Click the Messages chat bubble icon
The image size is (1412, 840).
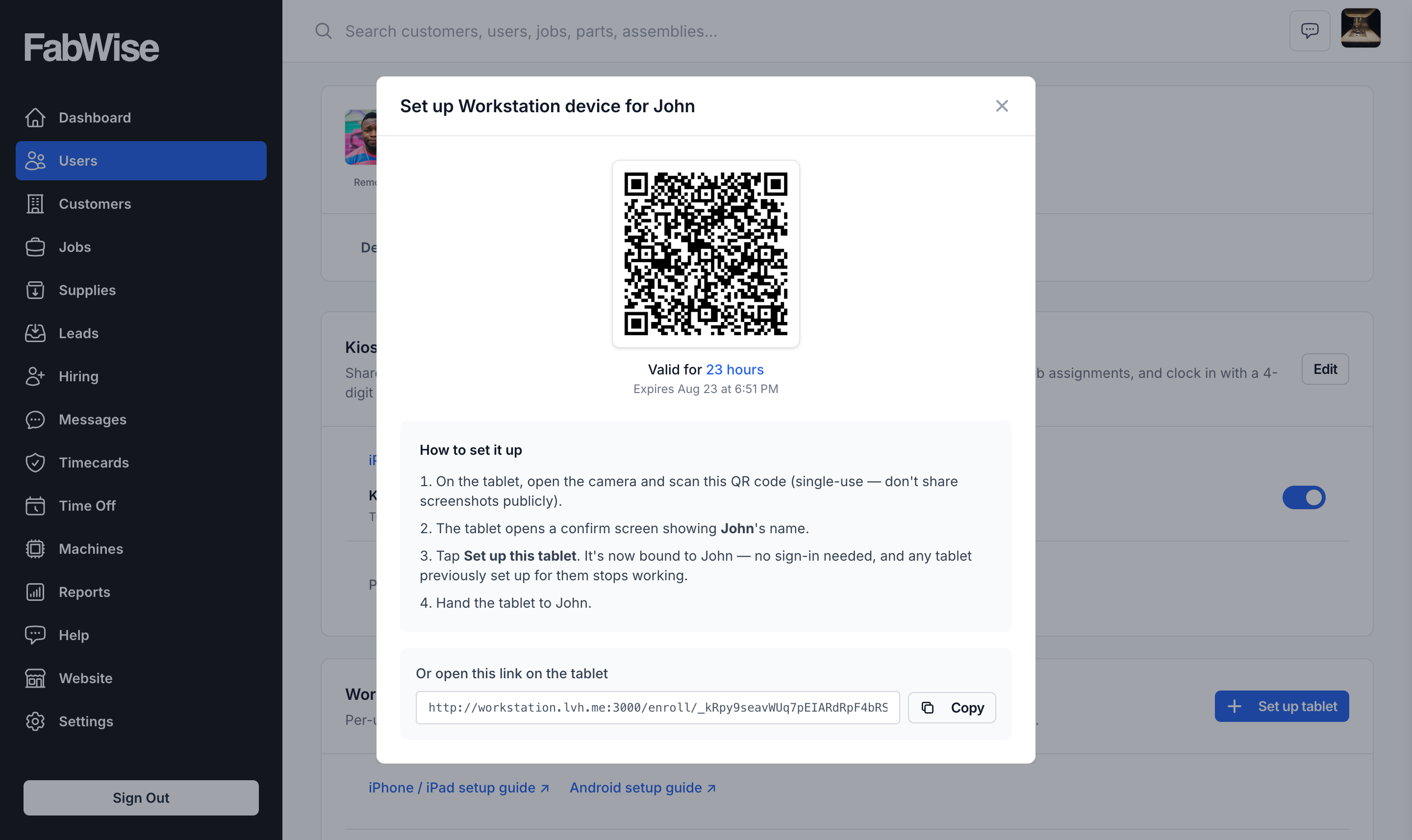pyautogui.click(x=35, y=420)
